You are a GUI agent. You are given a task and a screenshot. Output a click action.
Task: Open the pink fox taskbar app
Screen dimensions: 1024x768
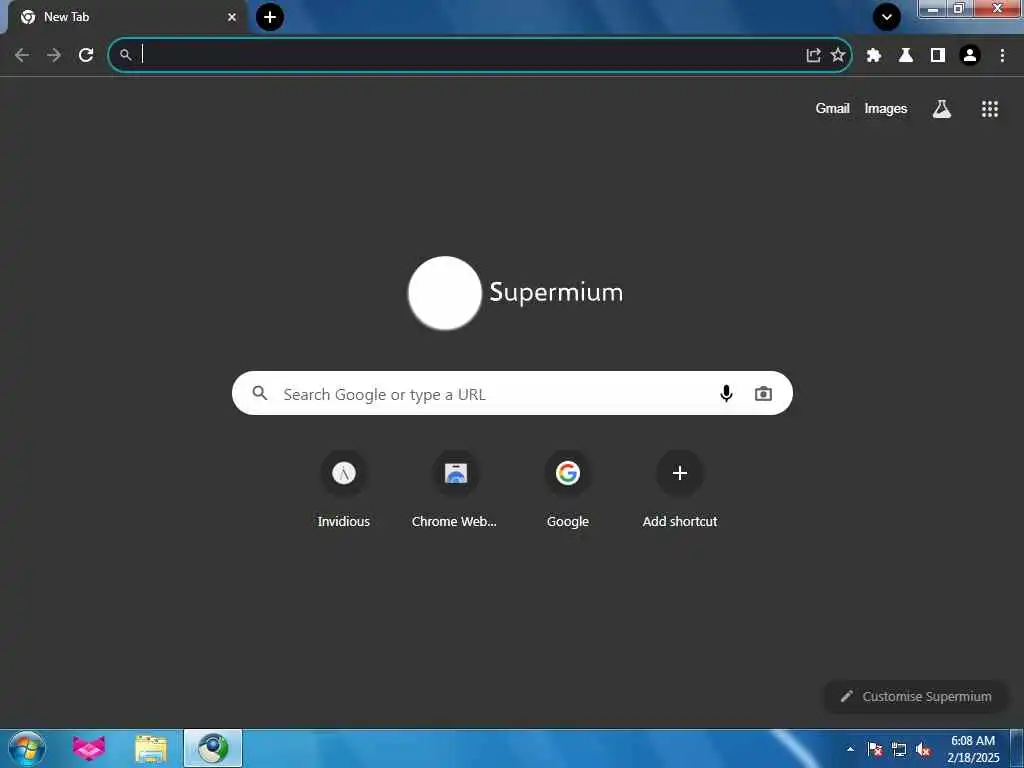89,748
